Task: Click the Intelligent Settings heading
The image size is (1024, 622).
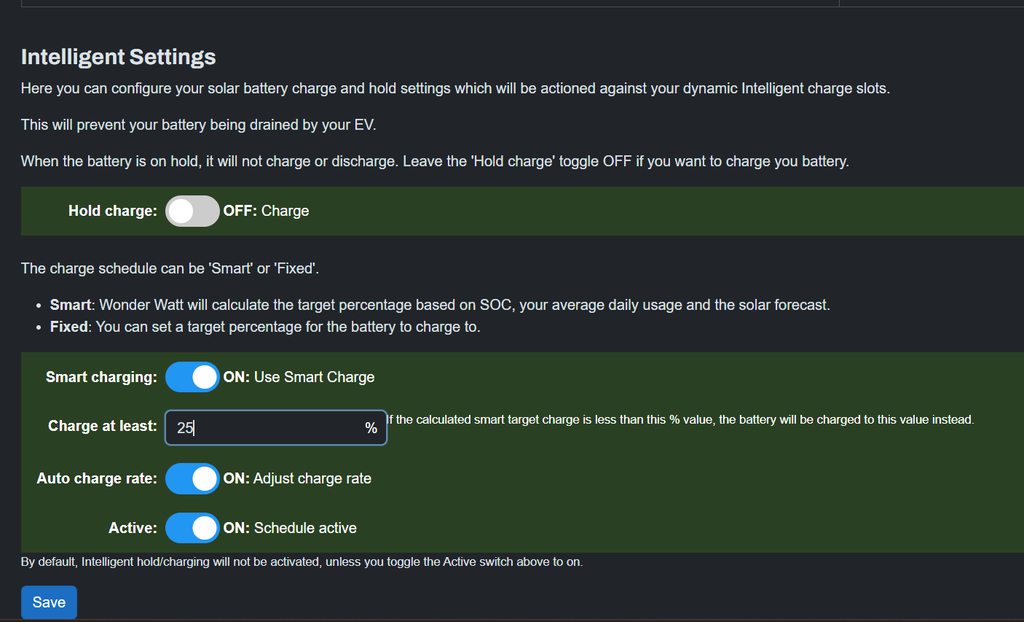Action: (118, 57)
